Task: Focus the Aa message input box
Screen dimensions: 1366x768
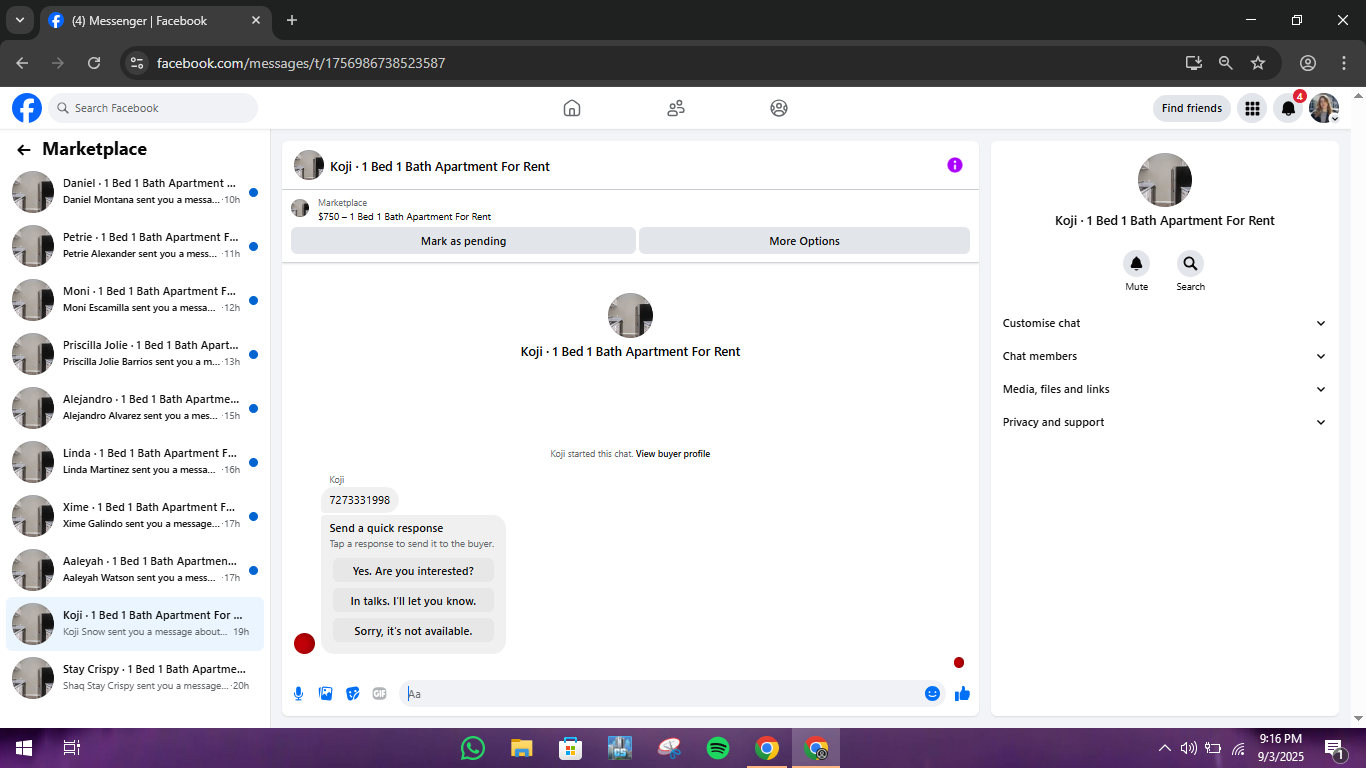Action: click(662, 693)
